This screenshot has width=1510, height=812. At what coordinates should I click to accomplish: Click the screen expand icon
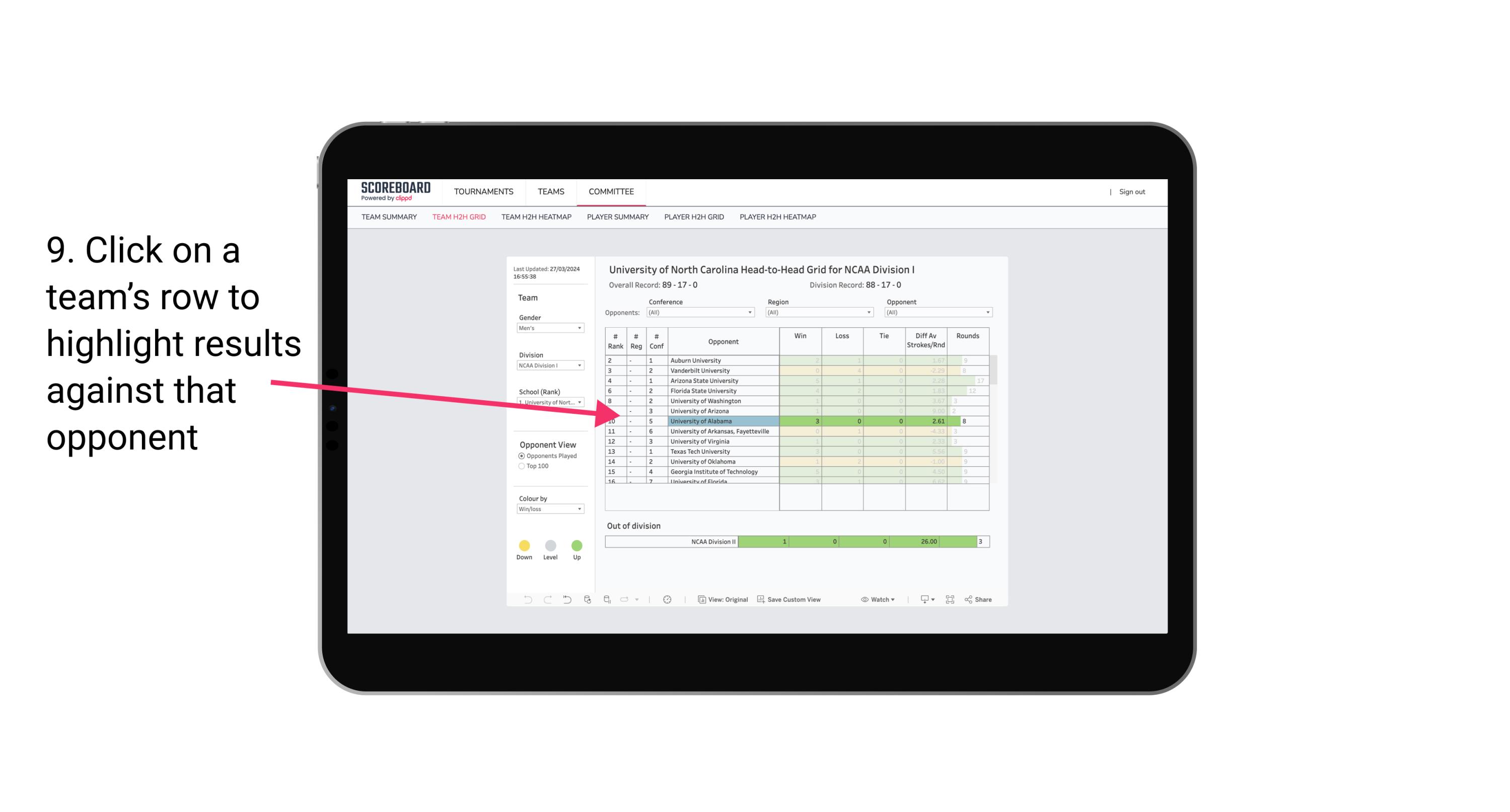[949, 600]
